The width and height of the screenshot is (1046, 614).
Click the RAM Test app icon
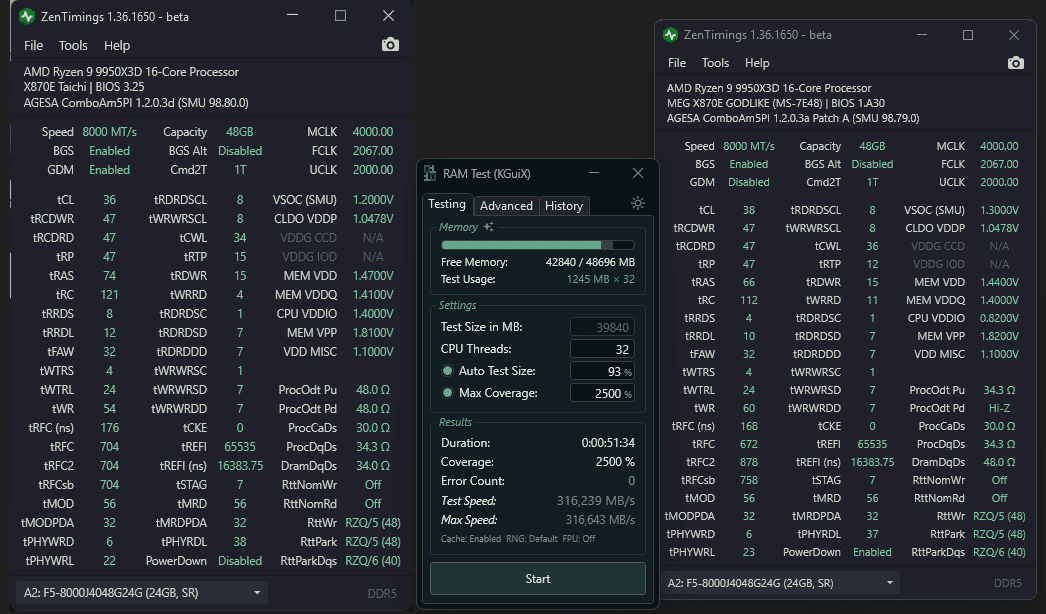coord(430,174)
